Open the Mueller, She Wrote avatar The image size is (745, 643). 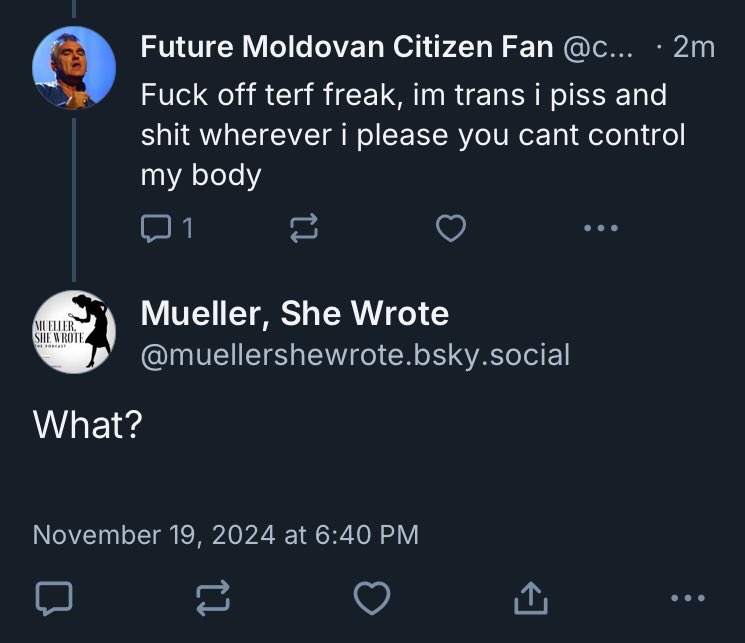[74, 331]
